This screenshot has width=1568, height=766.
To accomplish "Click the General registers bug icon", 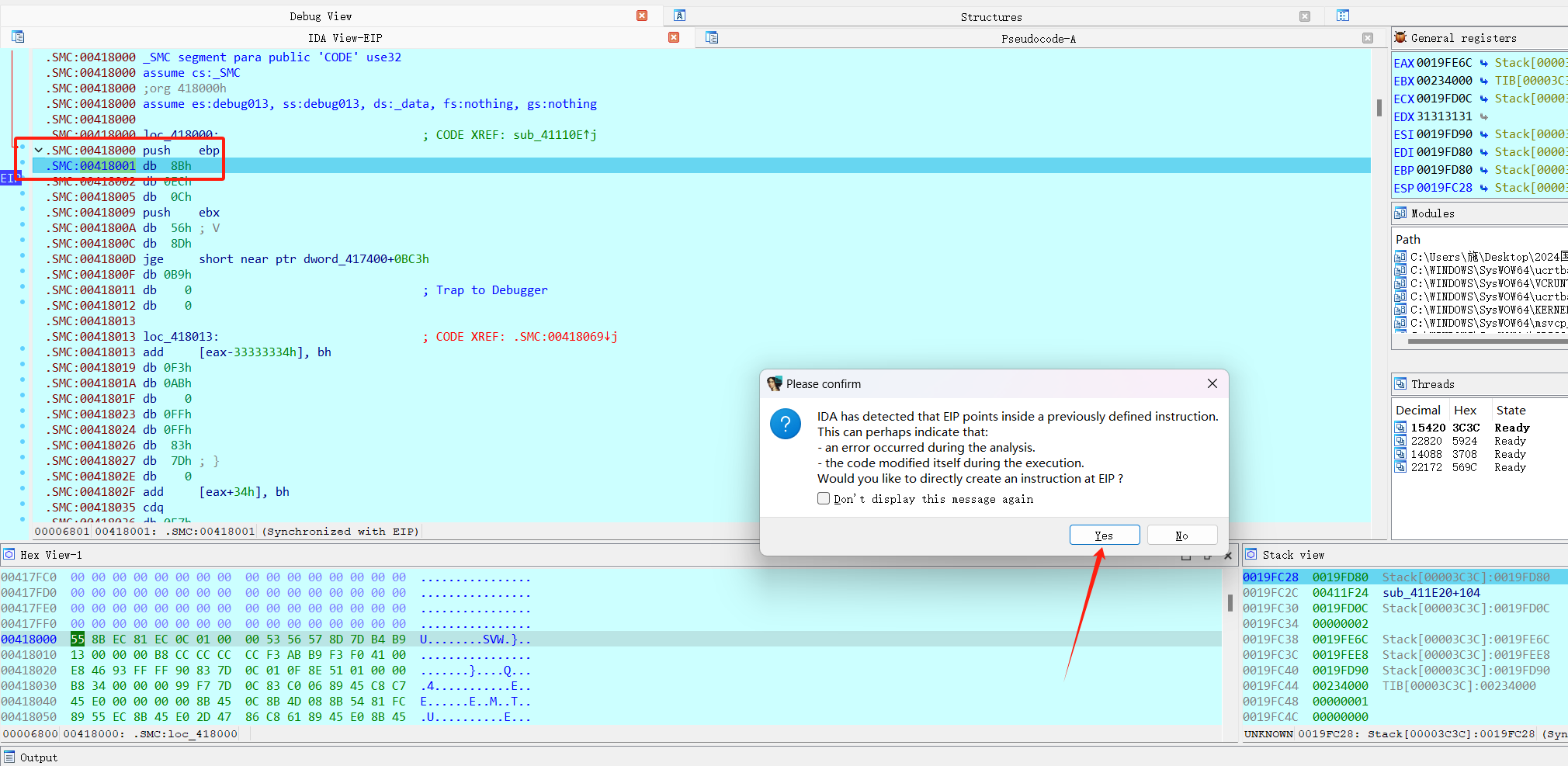I will click(1400, 37).
